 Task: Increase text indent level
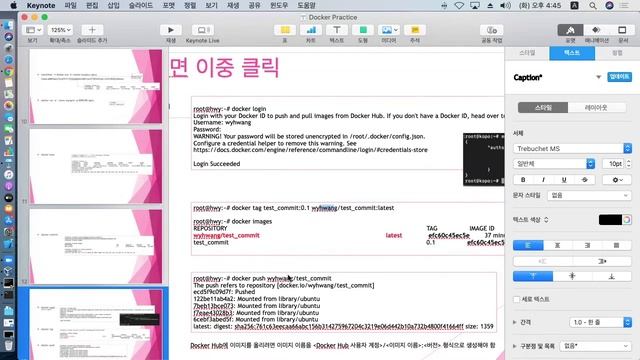click(602, 261)
